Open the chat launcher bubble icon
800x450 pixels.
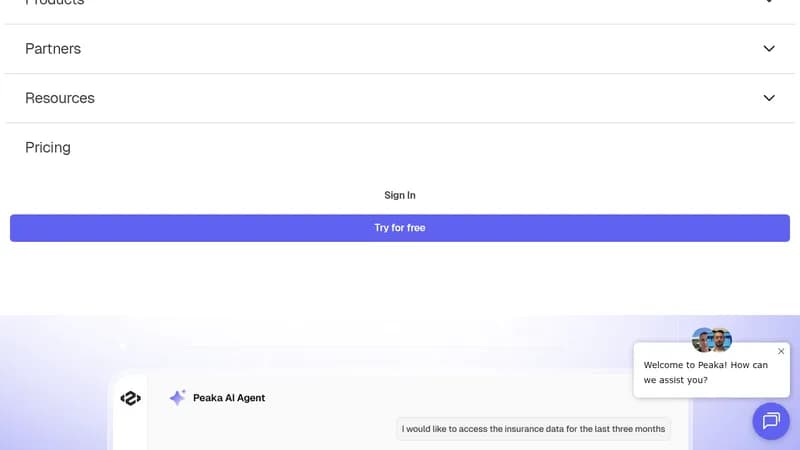click(771, 421)
